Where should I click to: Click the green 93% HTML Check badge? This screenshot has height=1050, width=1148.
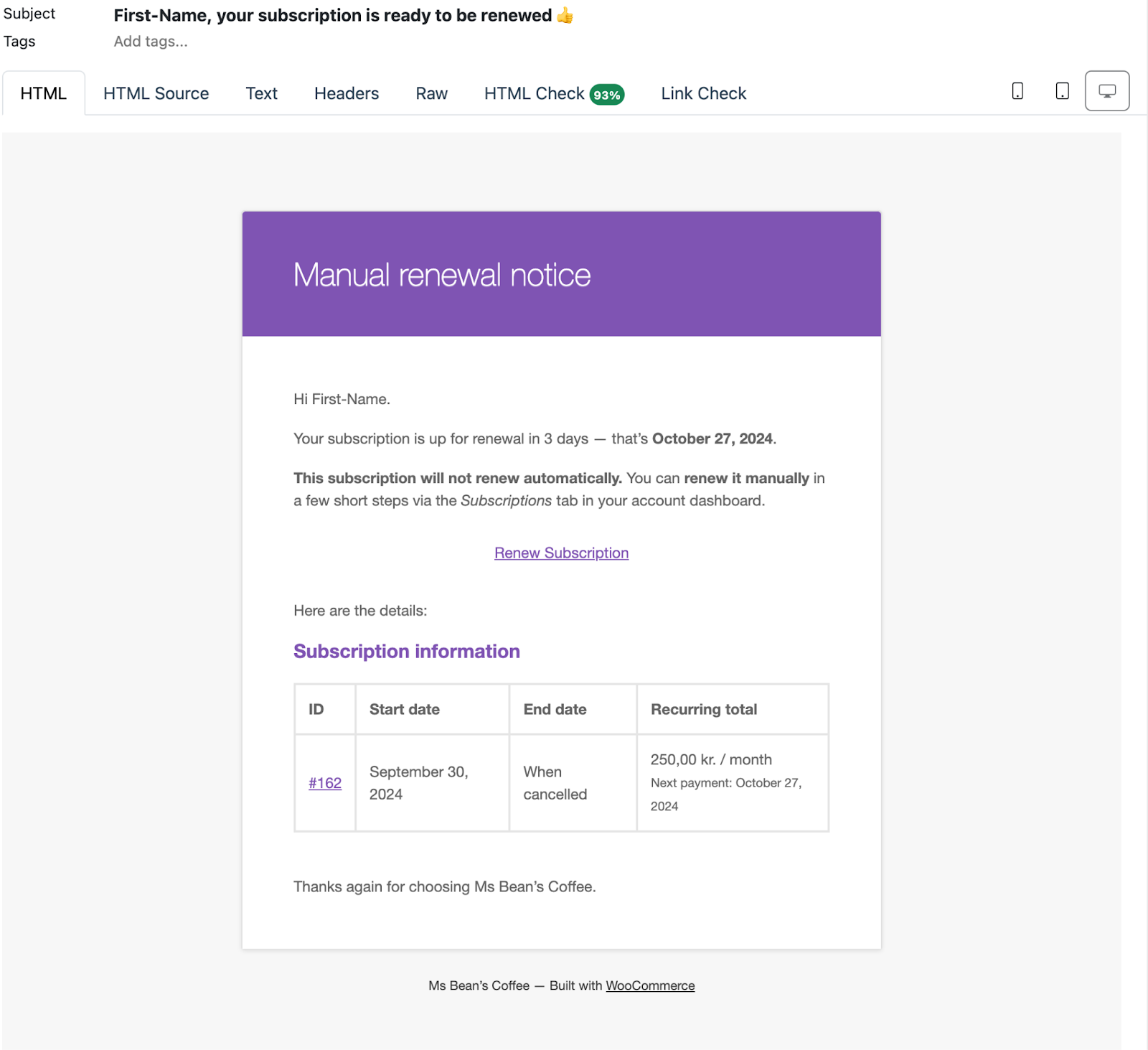pyautogui.click(x=607, y=93)
